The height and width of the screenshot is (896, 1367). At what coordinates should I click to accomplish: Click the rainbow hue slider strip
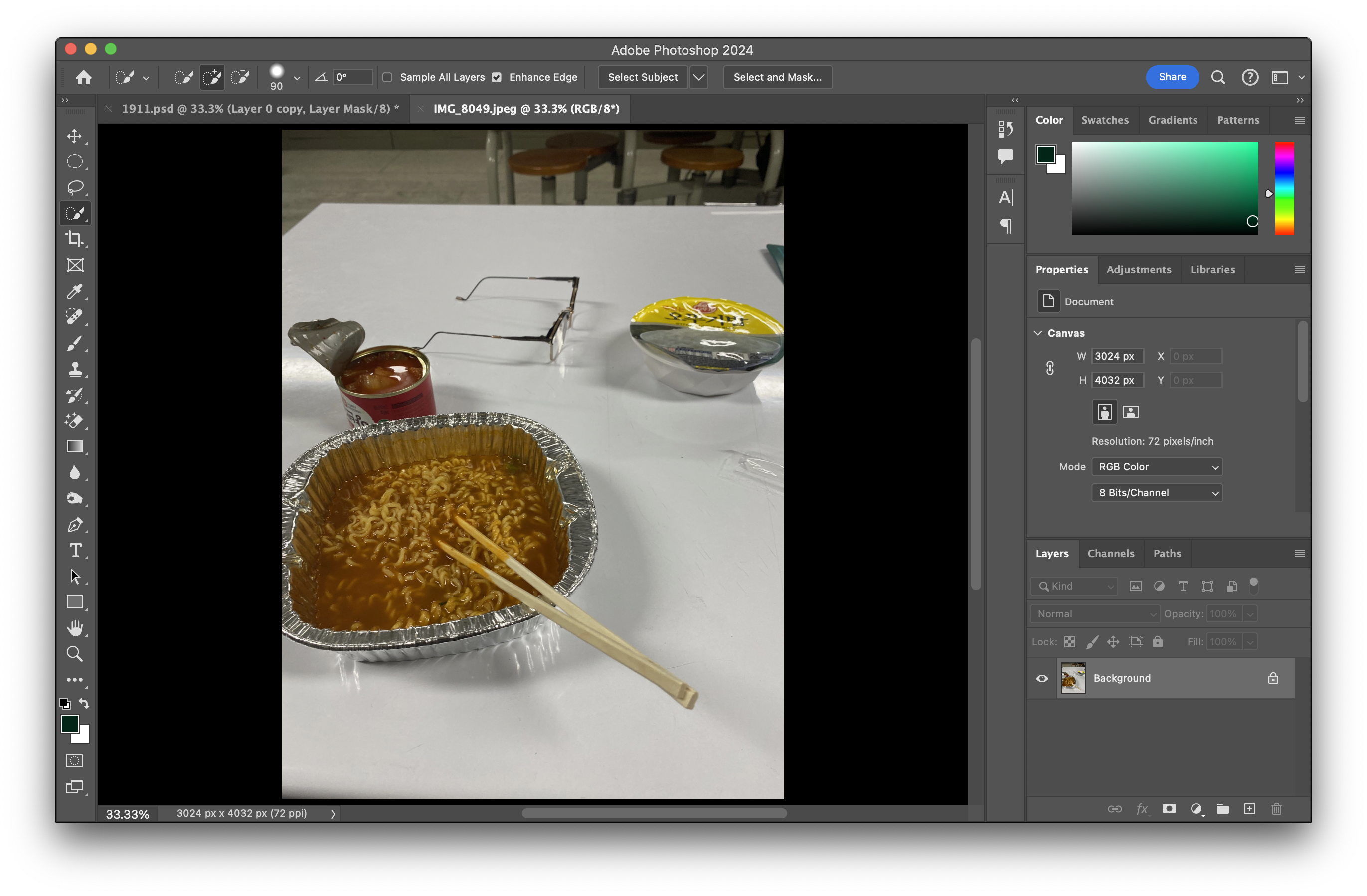[1284, 188]
